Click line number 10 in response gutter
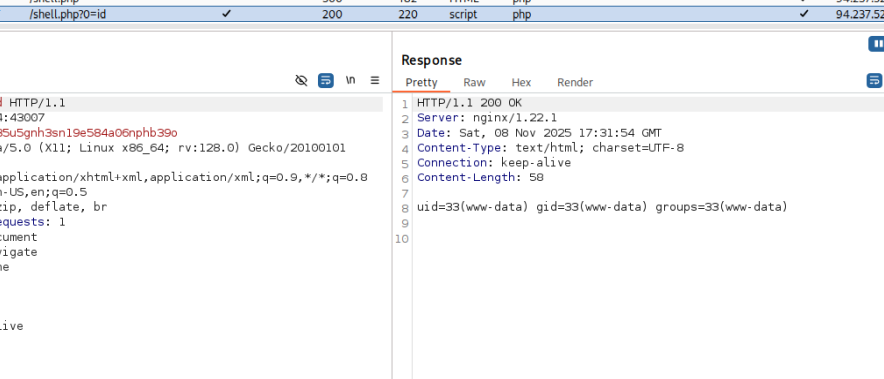 point(402,239)
